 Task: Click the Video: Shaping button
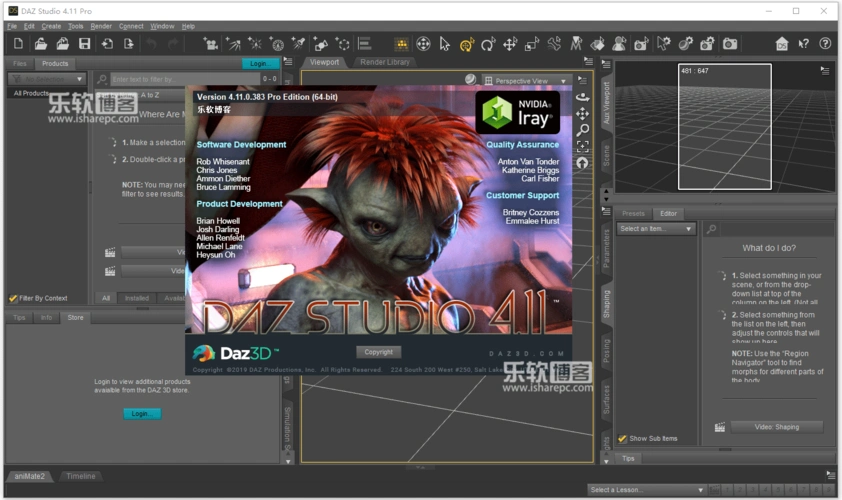click(776, 427)
